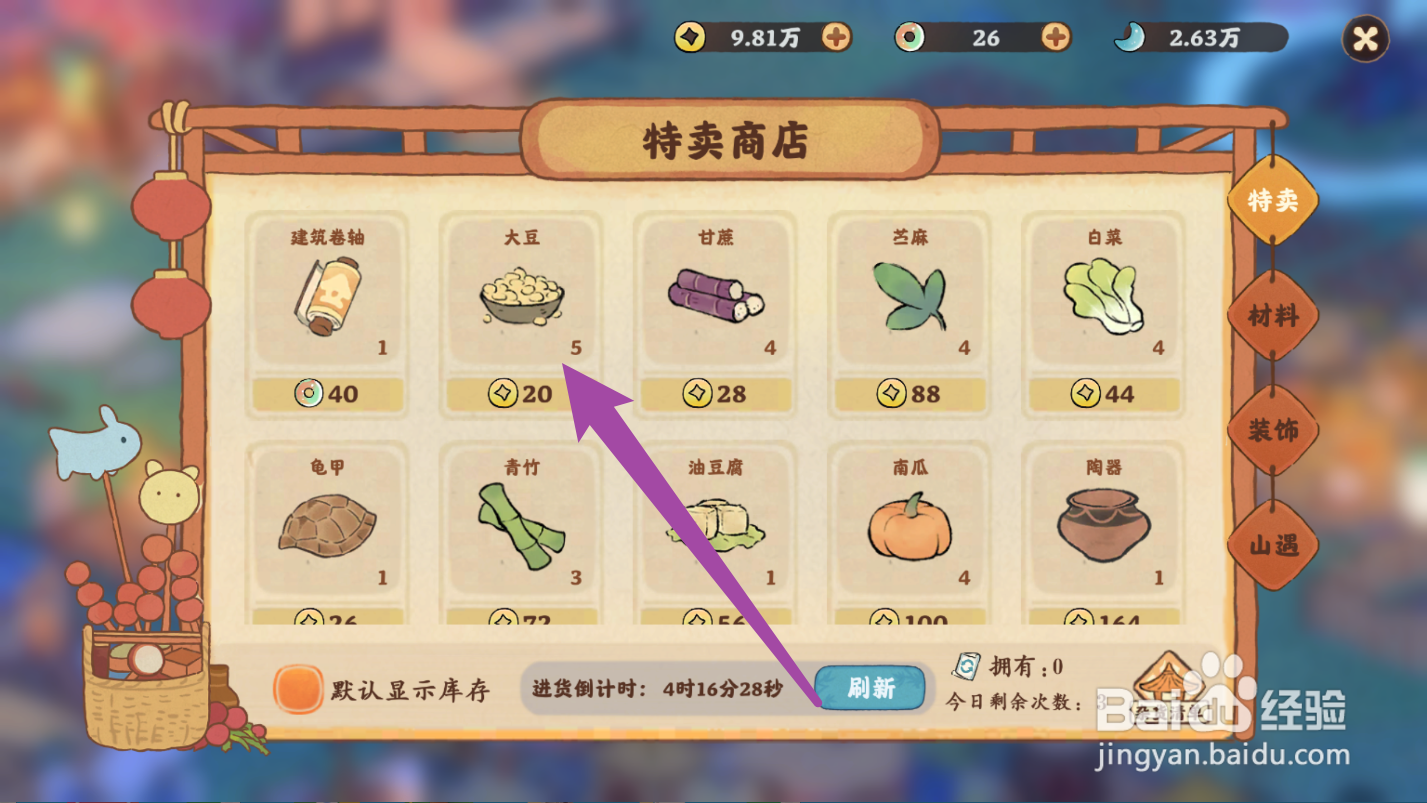Screen dimensions: 1427x803
Task: Close the shop with X button
Action: click(x=1365, y=39)
